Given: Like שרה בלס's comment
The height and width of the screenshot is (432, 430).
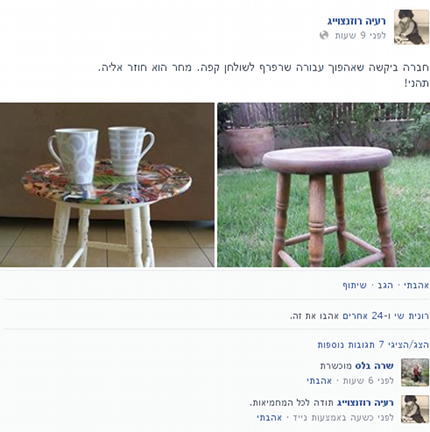Looking at the screenshot, I should pyautogui.click(x=319, y=381).
